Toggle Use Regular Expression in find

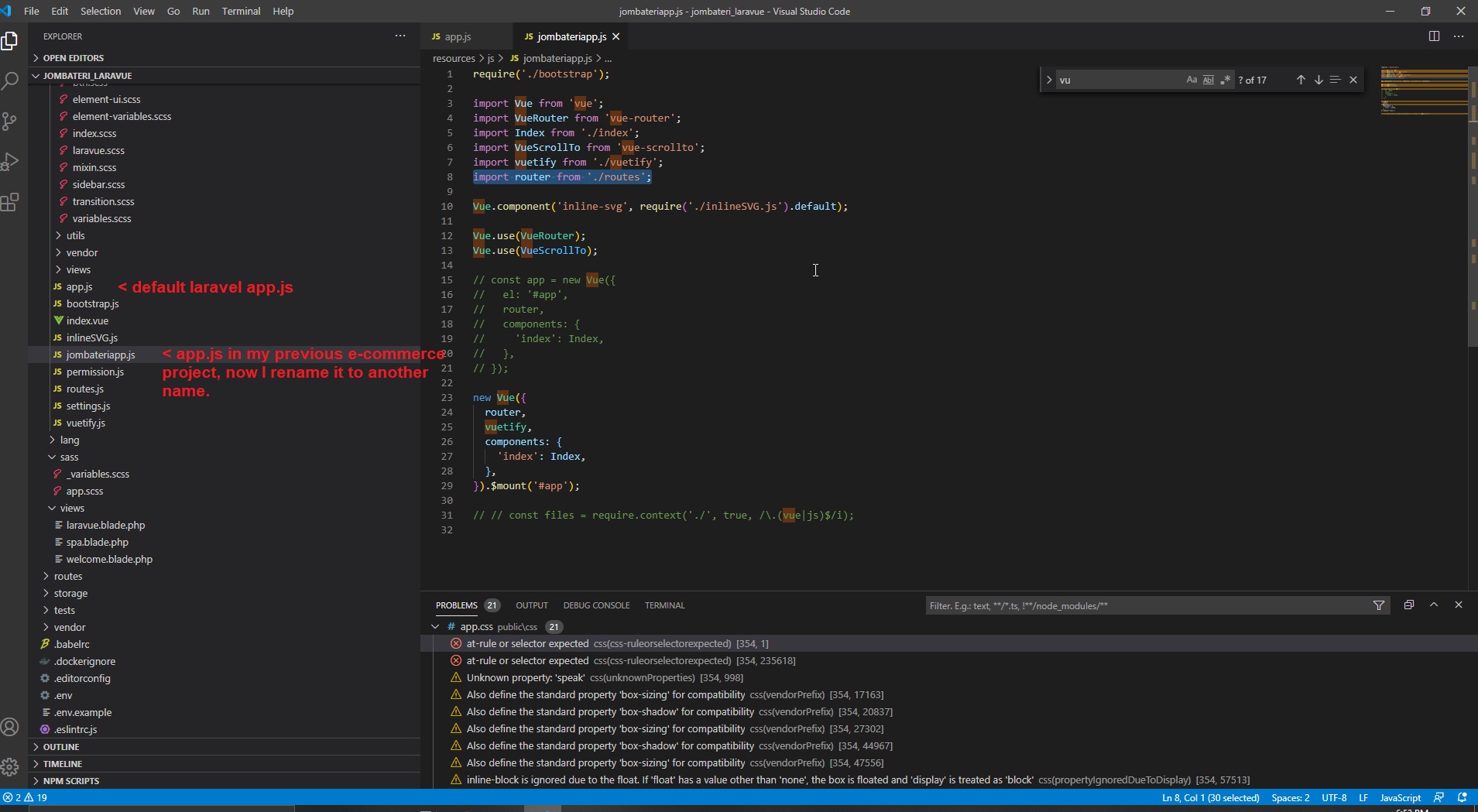(x=1225, y=80)
